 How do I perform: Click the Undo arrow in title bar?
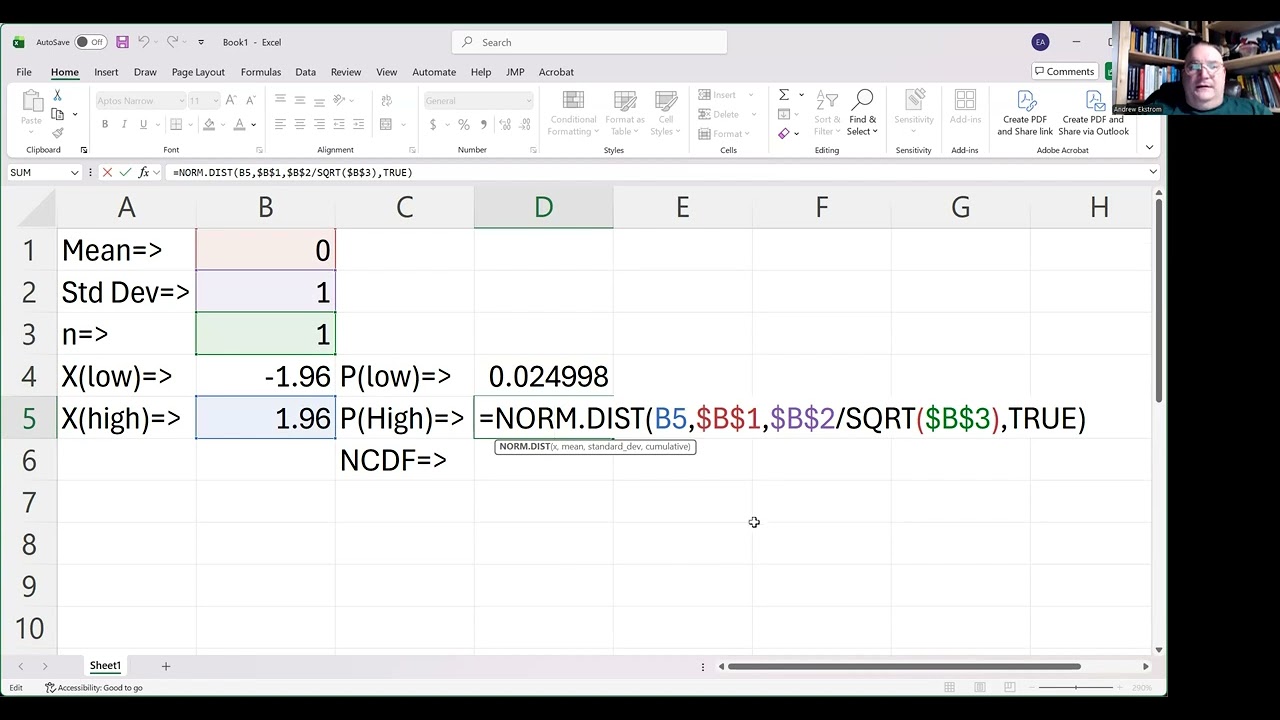pos(143,42)
